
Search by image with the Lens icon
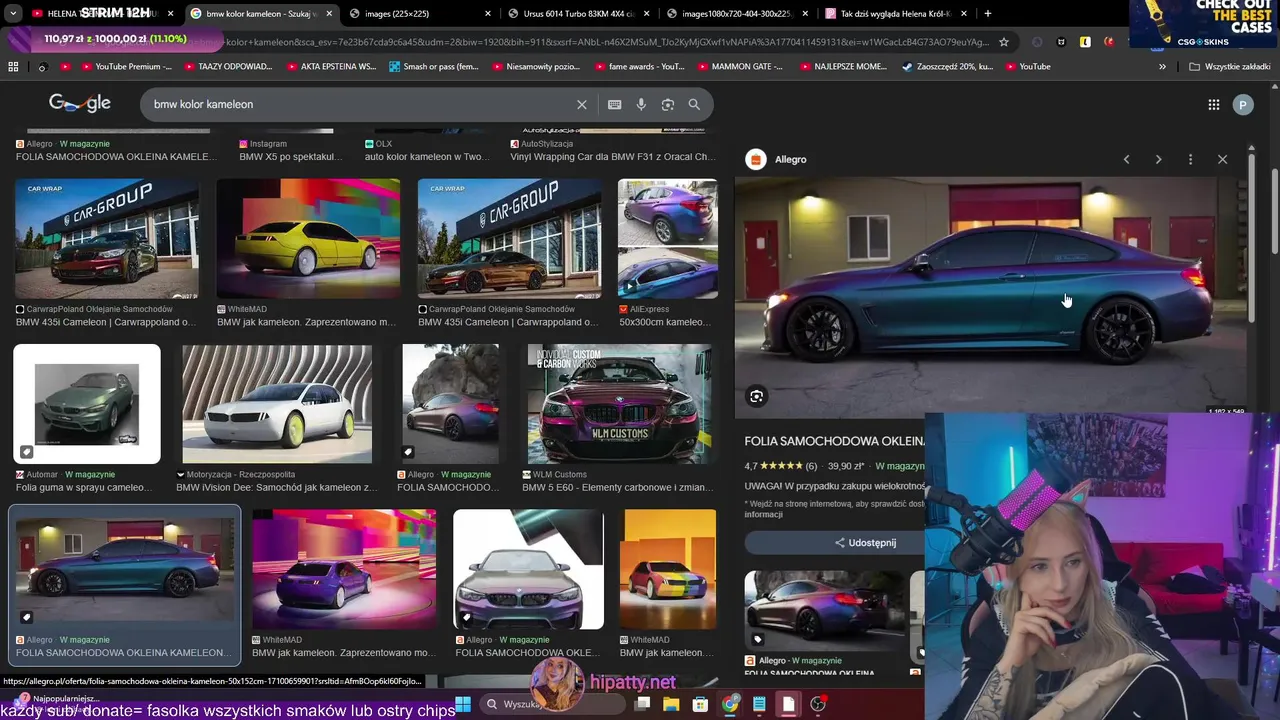pos(668,104)
